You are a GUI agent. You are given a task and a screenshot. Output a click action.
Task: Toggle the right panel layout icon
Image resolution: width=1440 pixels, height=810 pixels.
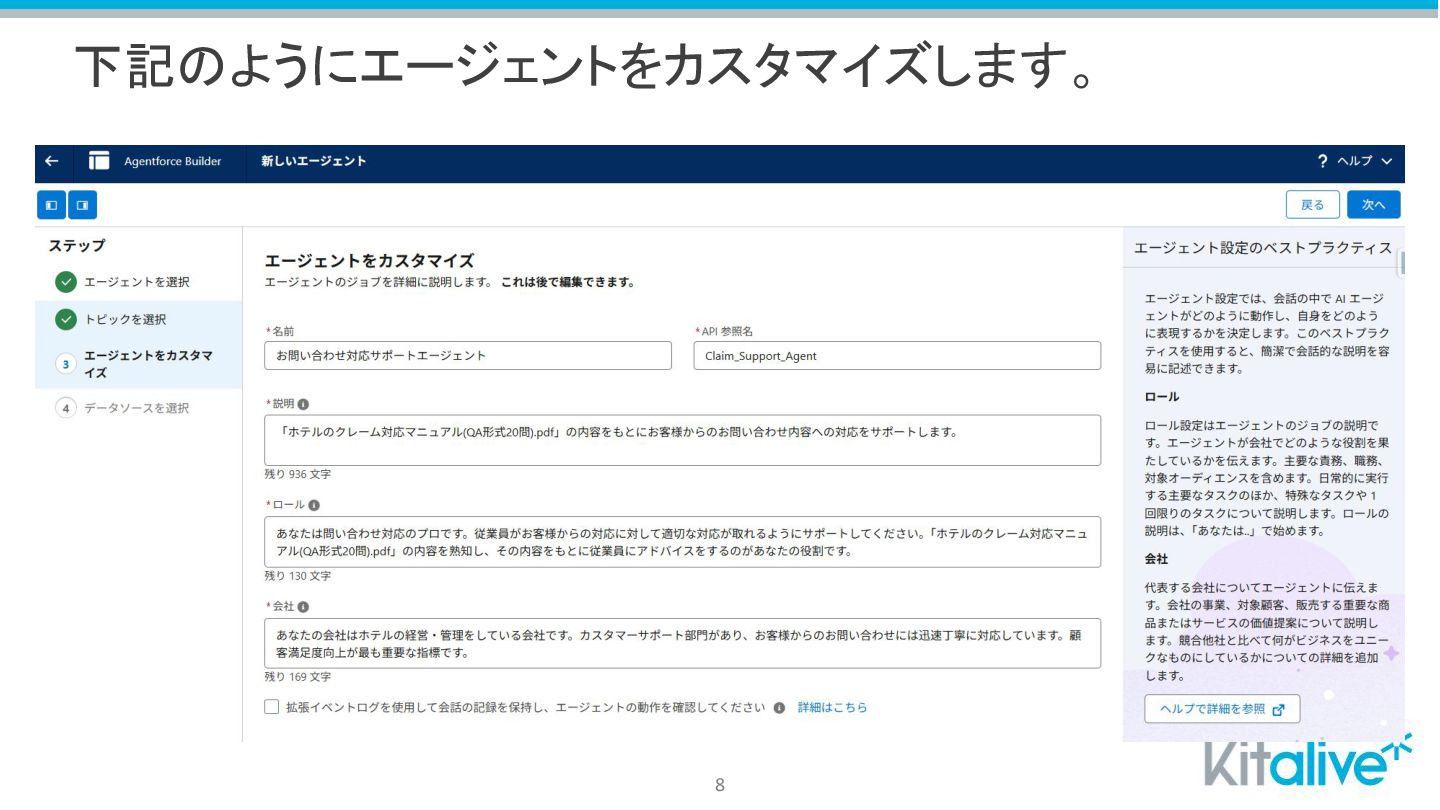(x=83, y=205)
